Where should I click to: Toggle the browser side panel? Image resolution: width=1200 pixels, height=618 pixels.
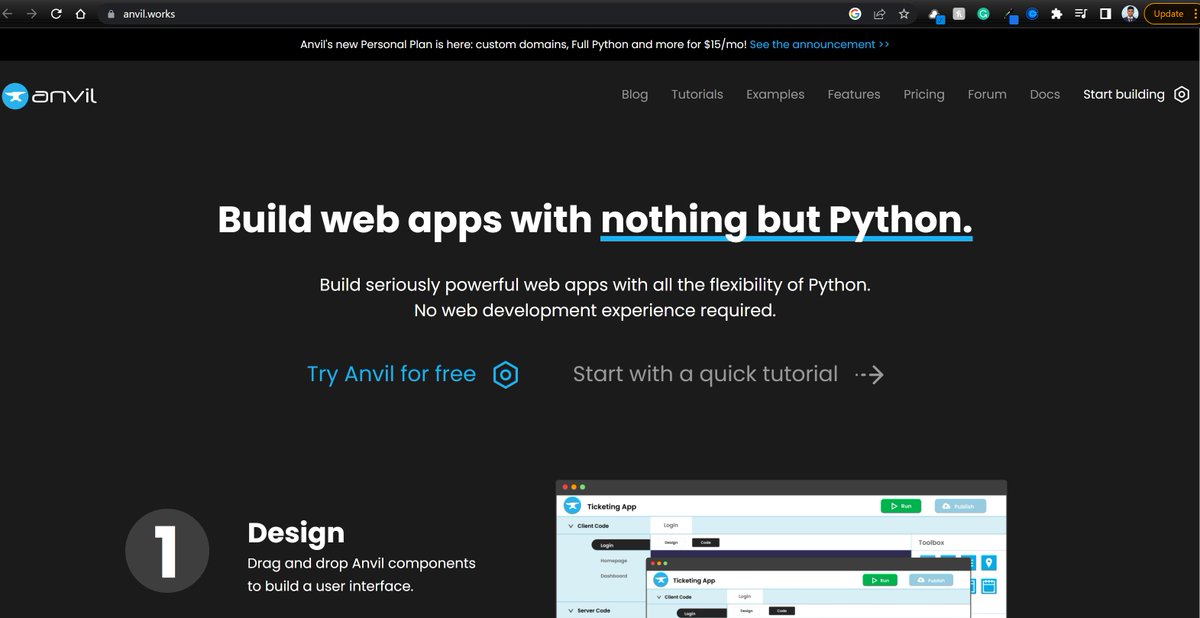1106,14
